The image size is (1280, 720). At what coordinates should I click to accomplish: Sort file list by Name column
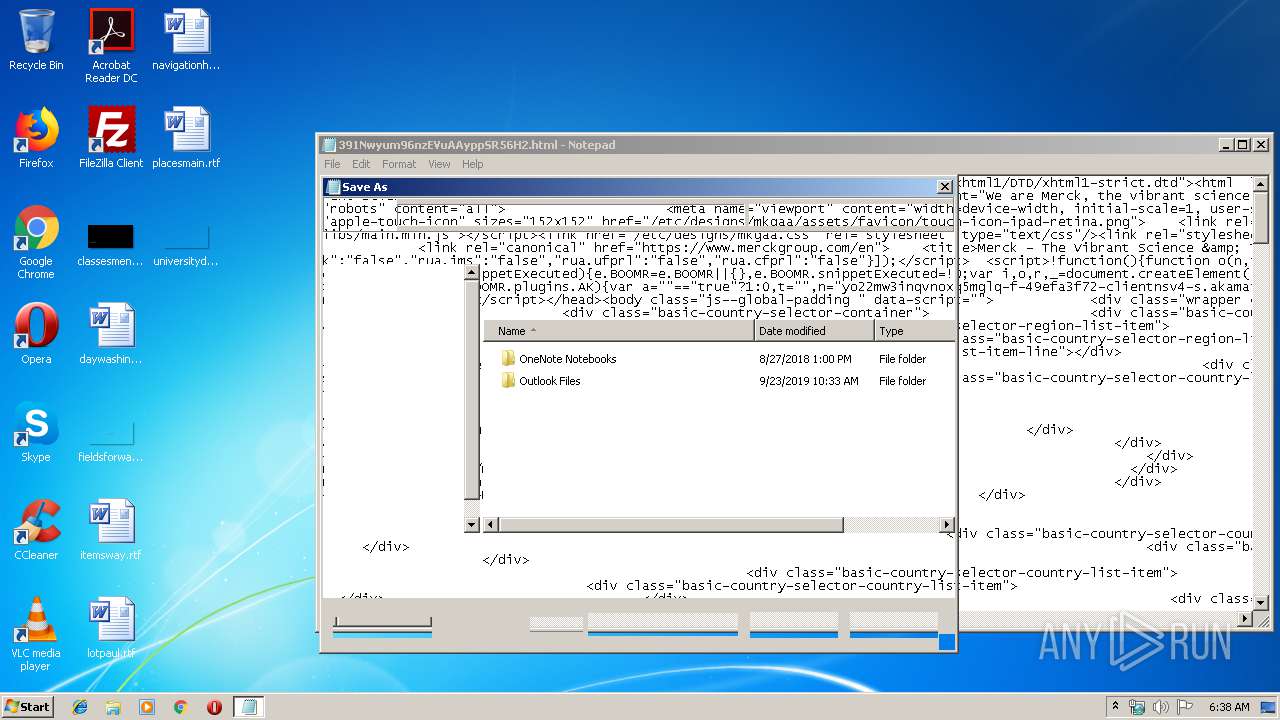coord(618,331)
